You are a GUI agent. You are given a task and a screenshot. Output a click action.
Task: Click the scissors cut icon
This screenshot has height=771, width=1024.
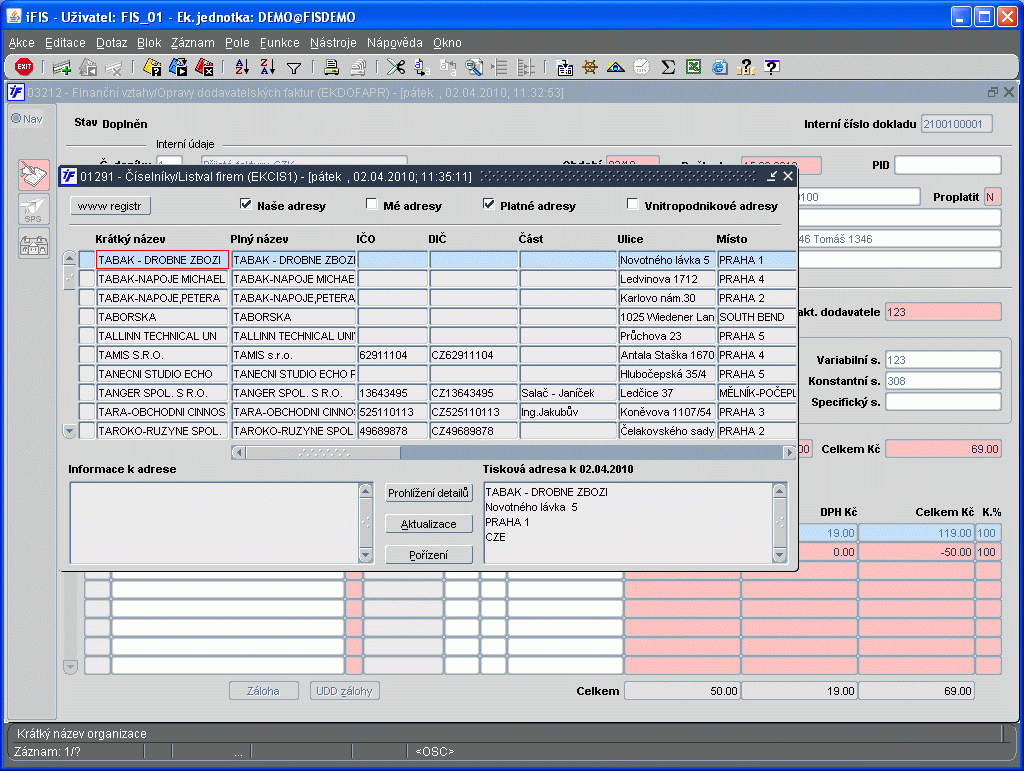point(396,67)
